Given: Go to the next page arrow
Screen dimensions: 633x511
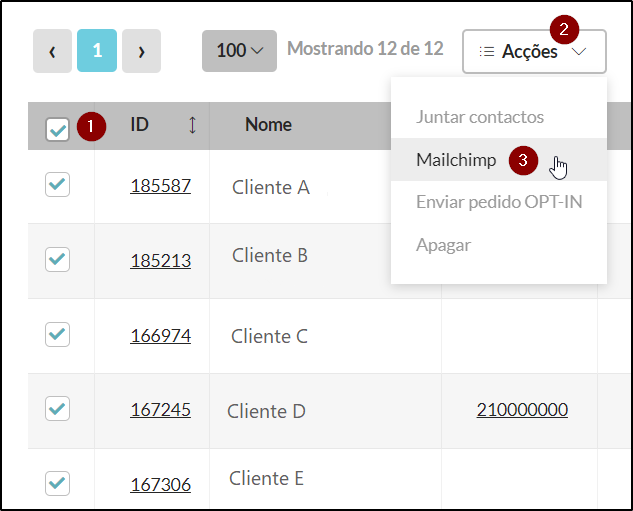Looking at the screenshot, I should click(x=141, y=51).
